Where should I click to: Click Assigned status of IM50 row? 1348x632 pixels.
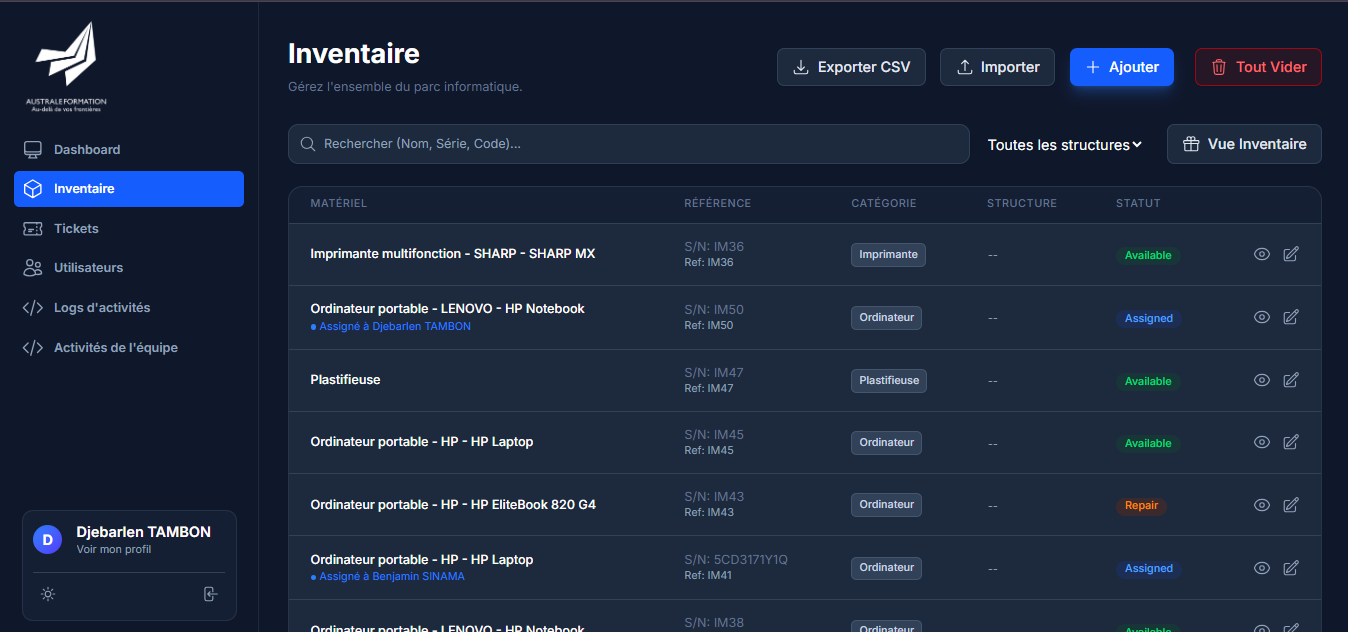click(1148, 318)
